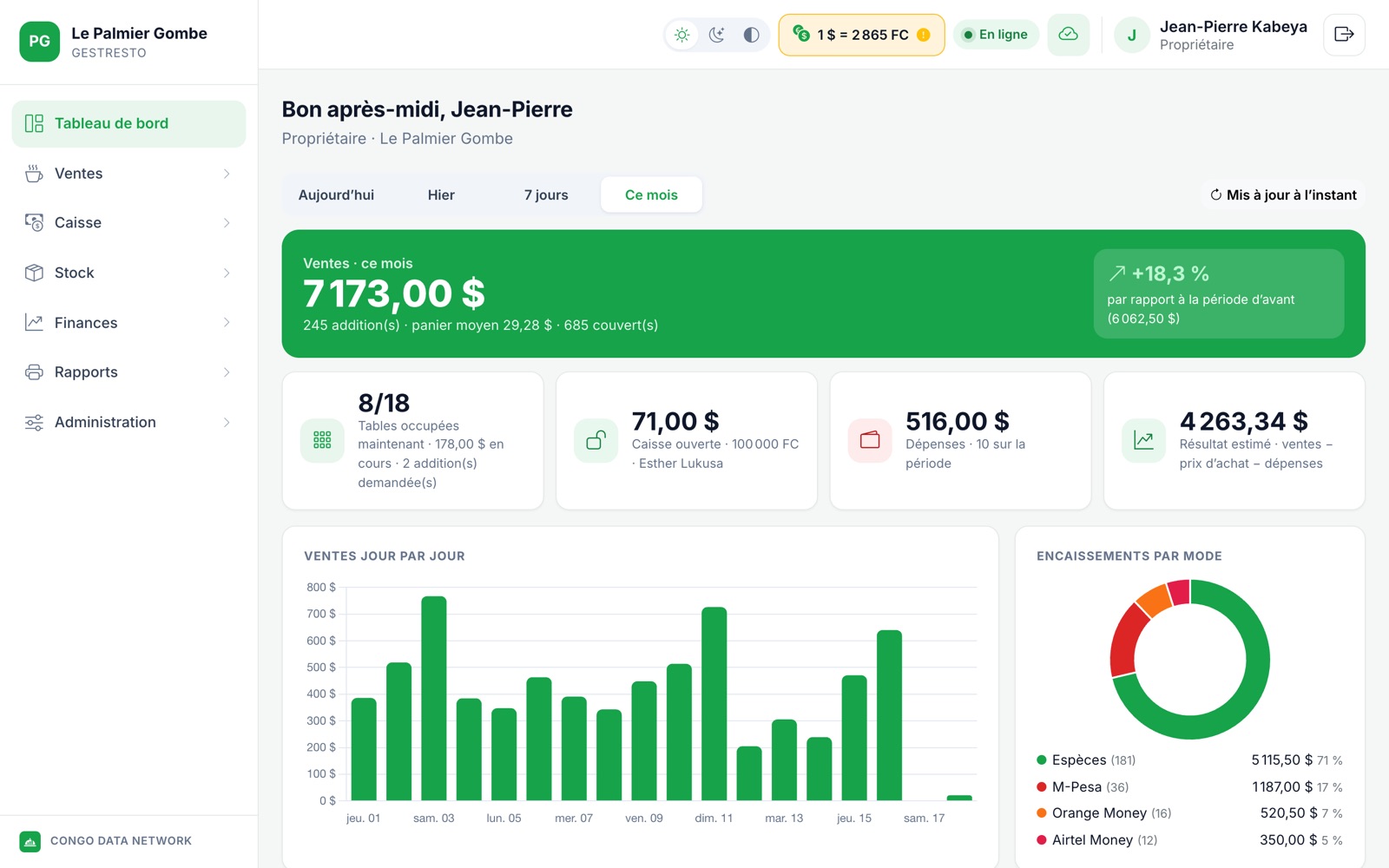Select the Hier period tab

[441, 195]
